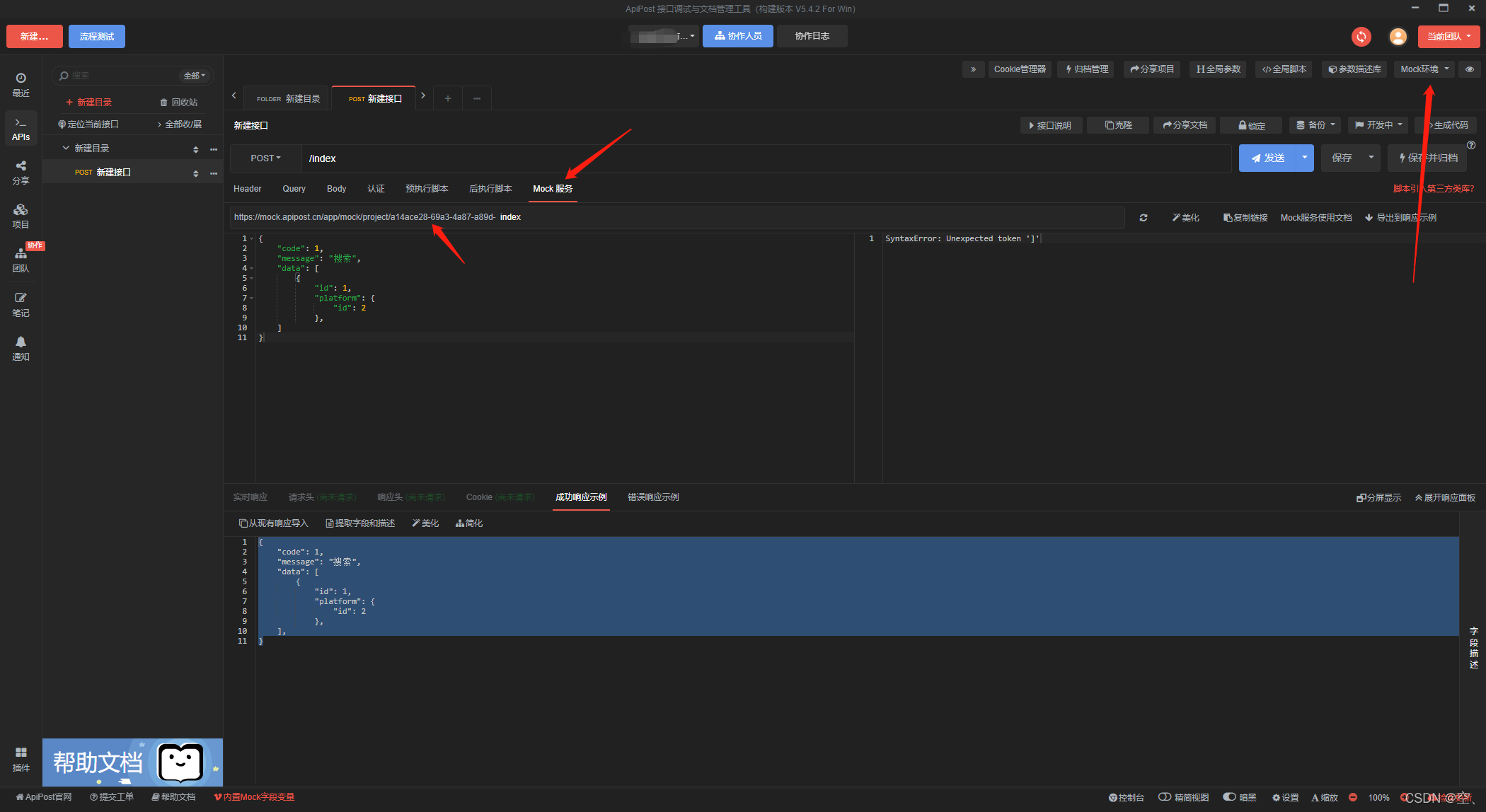This screenshot has width=1486, height=812.
Task: Open 归档管理 archive management
Action: (1086, 69)
